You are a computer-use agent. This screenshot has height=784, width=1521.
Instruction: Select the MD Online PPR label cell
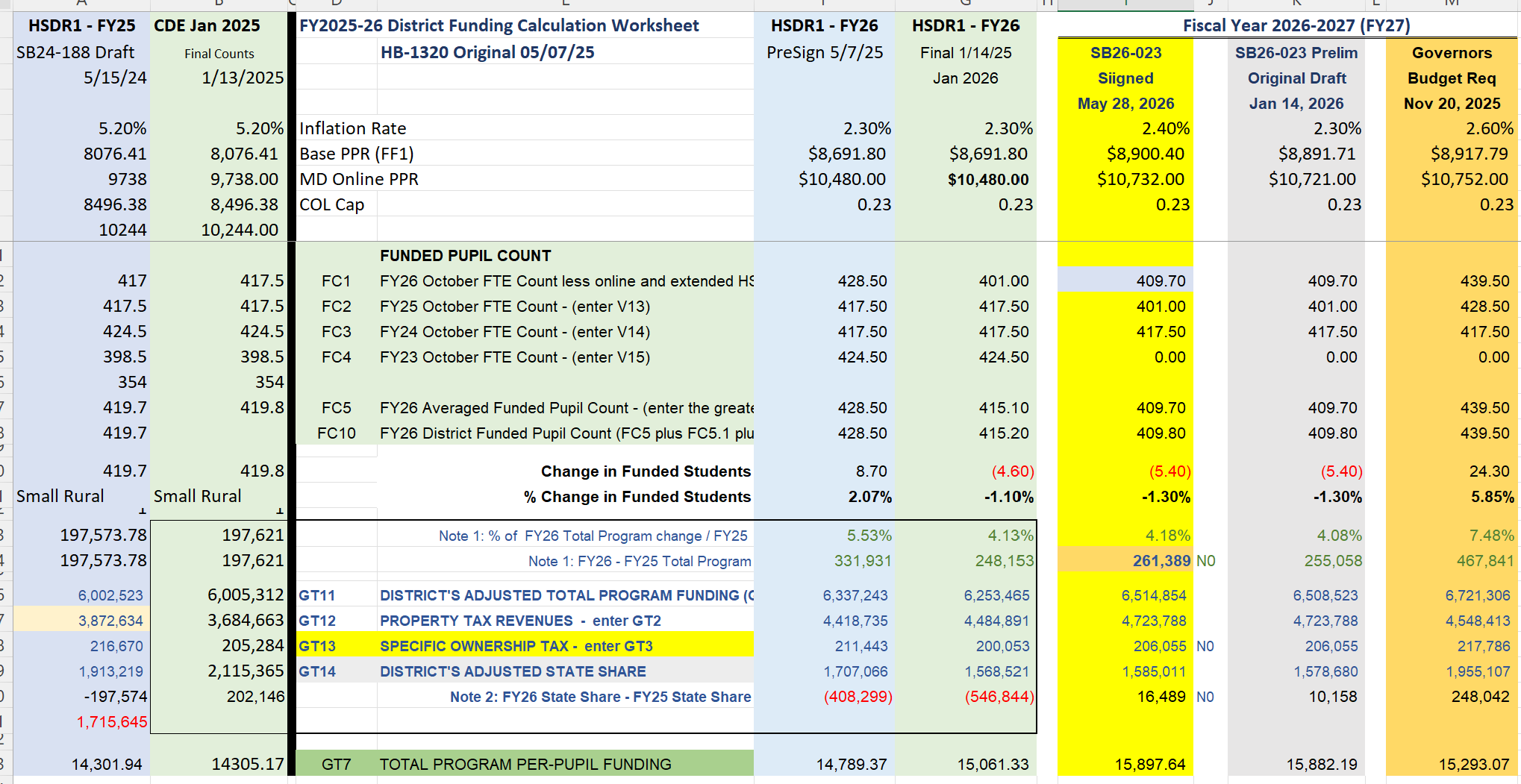[x=359, y=179]
